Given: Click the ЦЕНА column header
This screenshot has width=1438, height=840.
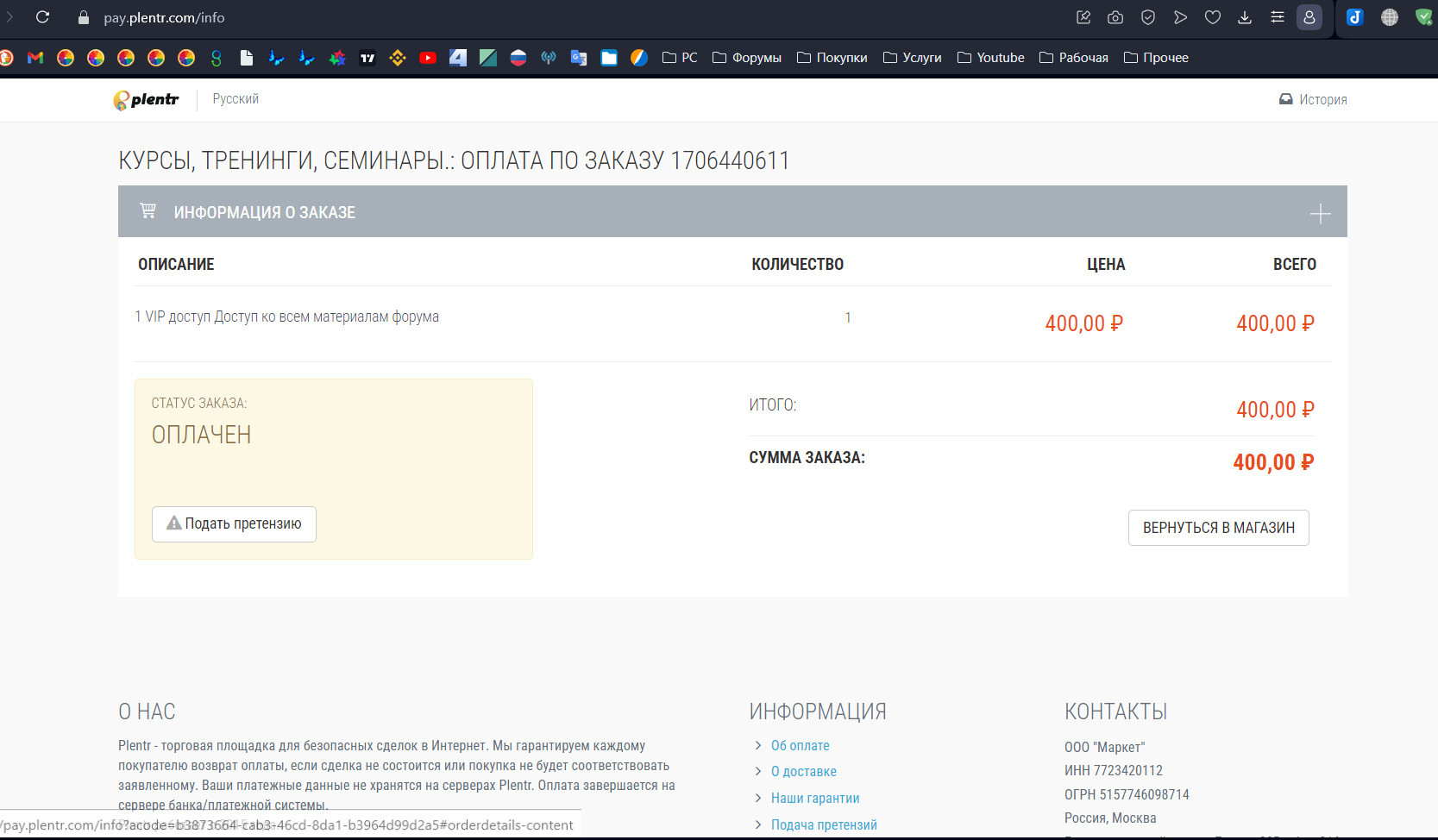Looking at the screenshot, I should click(1106, 264).
